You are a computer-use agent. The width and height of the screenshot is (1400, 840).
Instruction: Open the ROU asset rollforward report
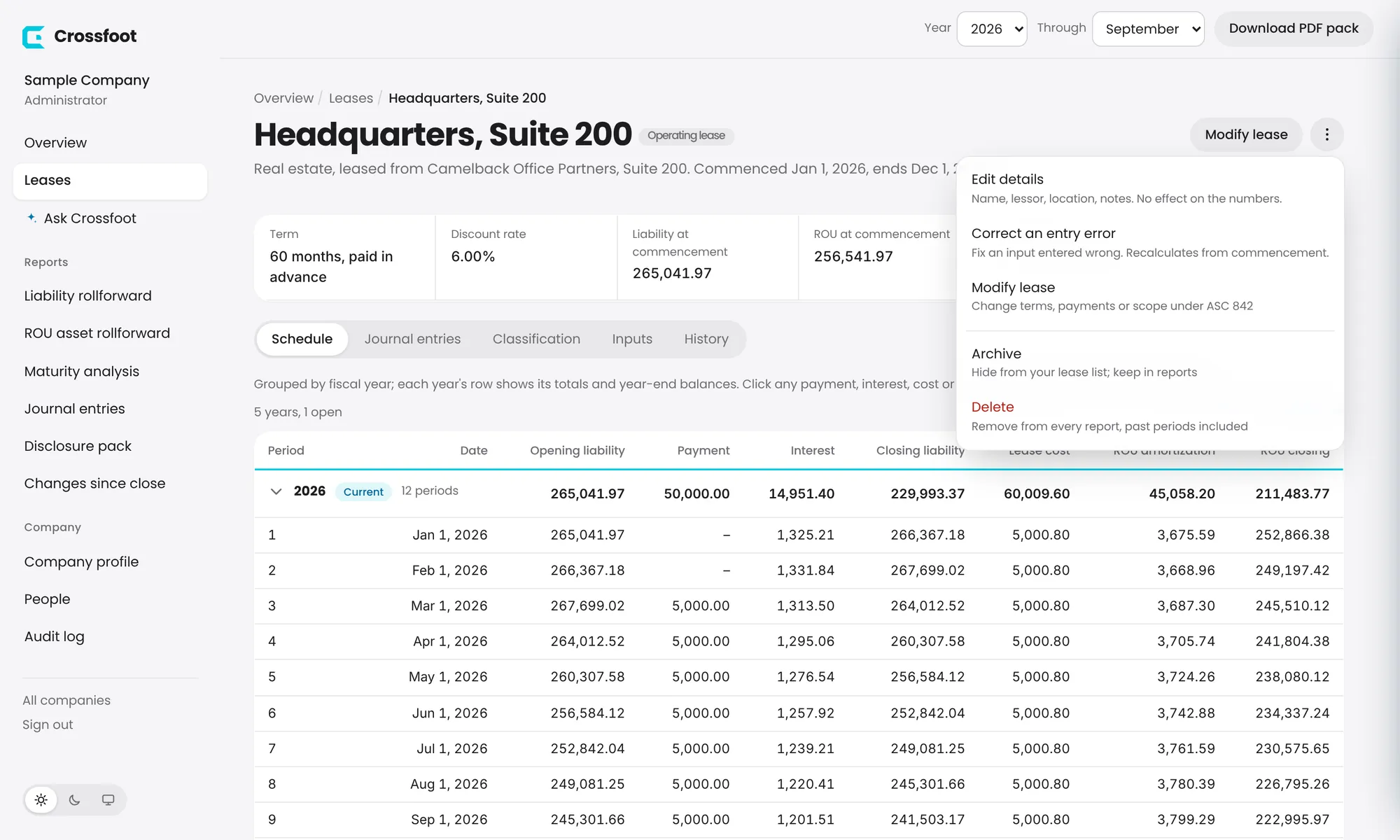click(x=110, y=333)
